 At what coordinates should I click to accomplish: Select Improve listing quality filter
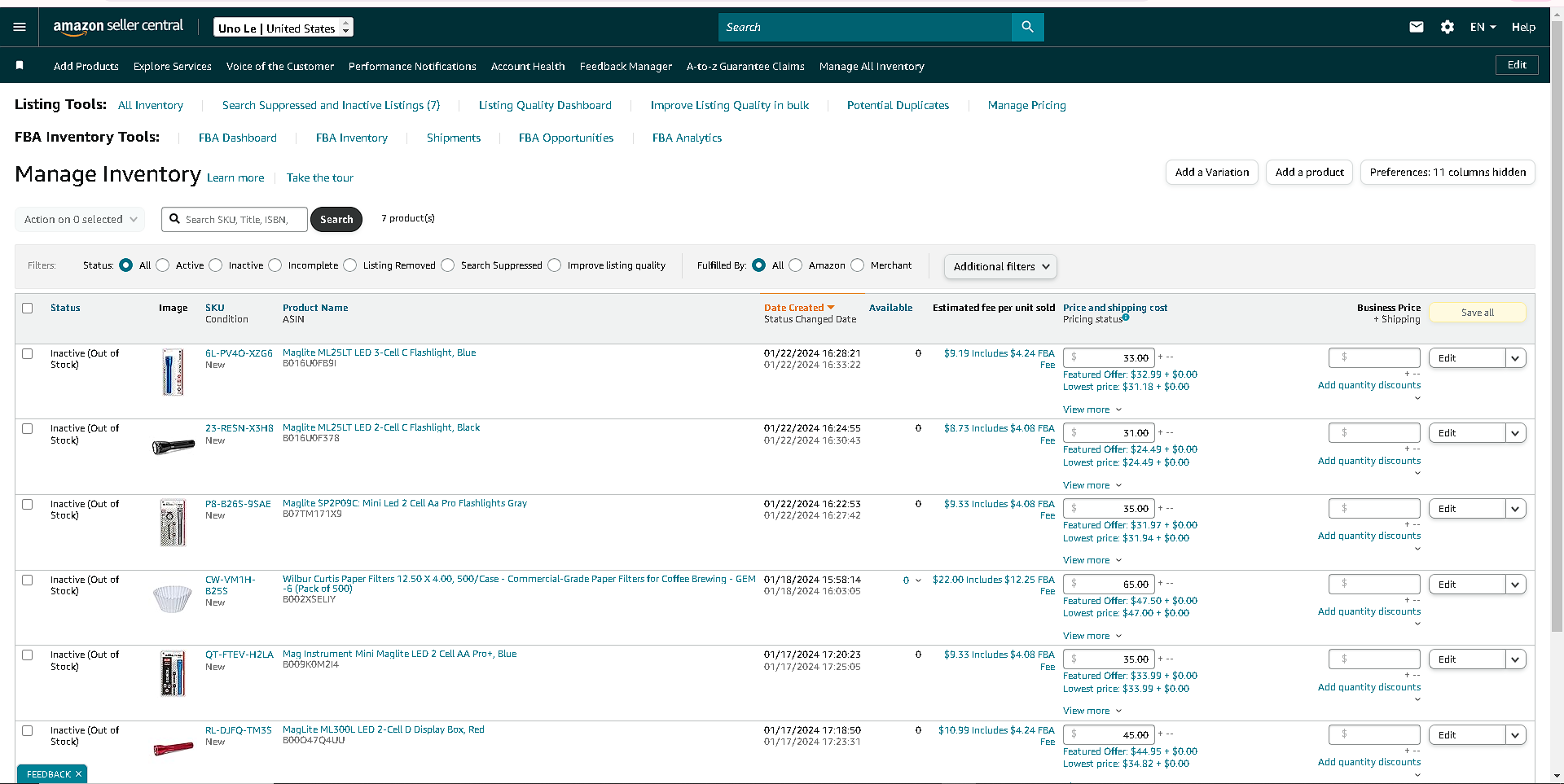(555, 265)
